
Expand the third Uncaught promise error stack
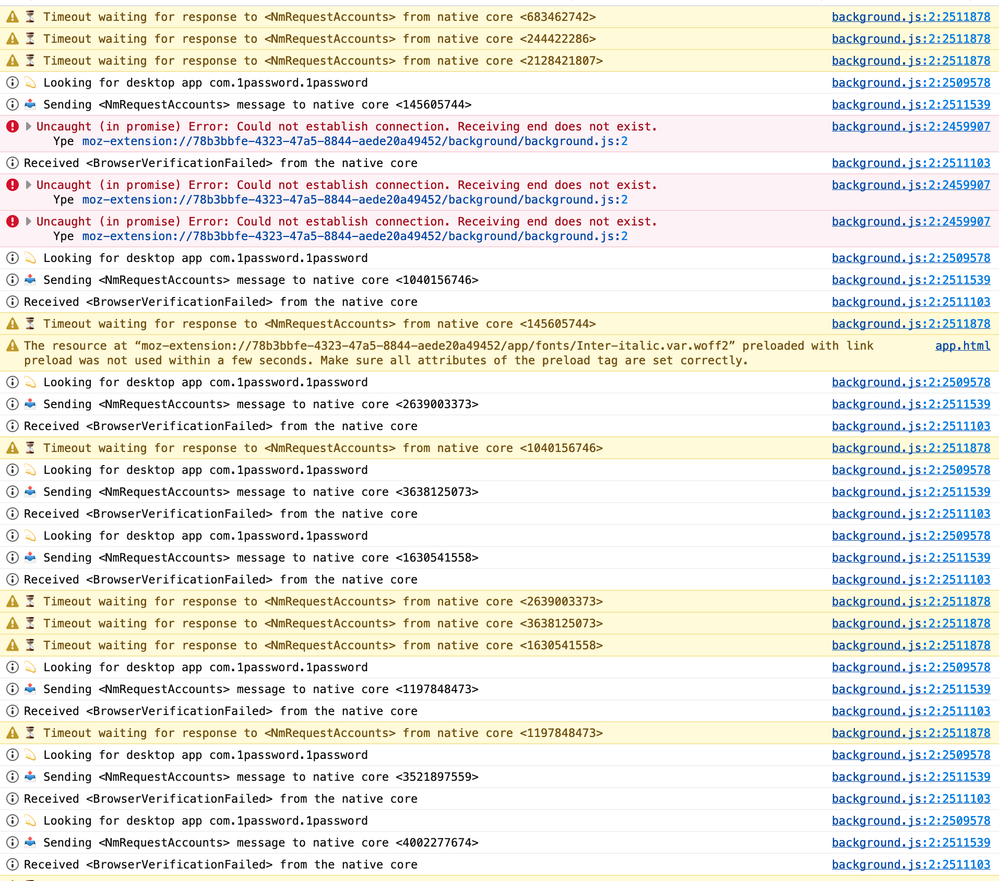28,222
